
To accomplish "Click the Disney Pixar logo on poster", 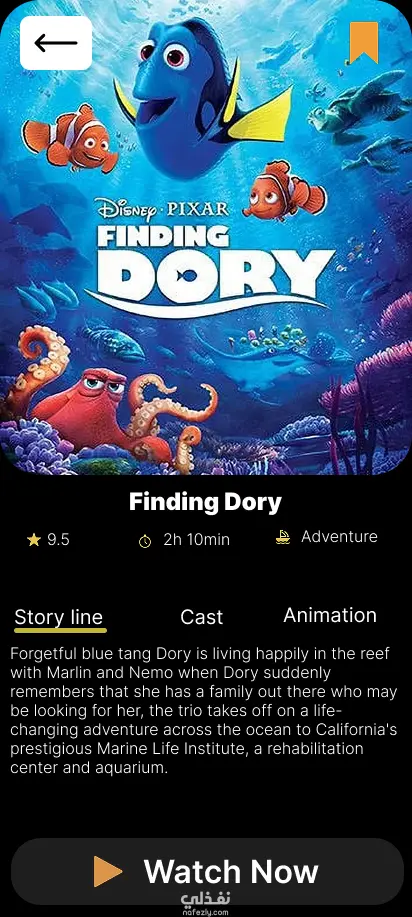I will (x=162, y=209).
